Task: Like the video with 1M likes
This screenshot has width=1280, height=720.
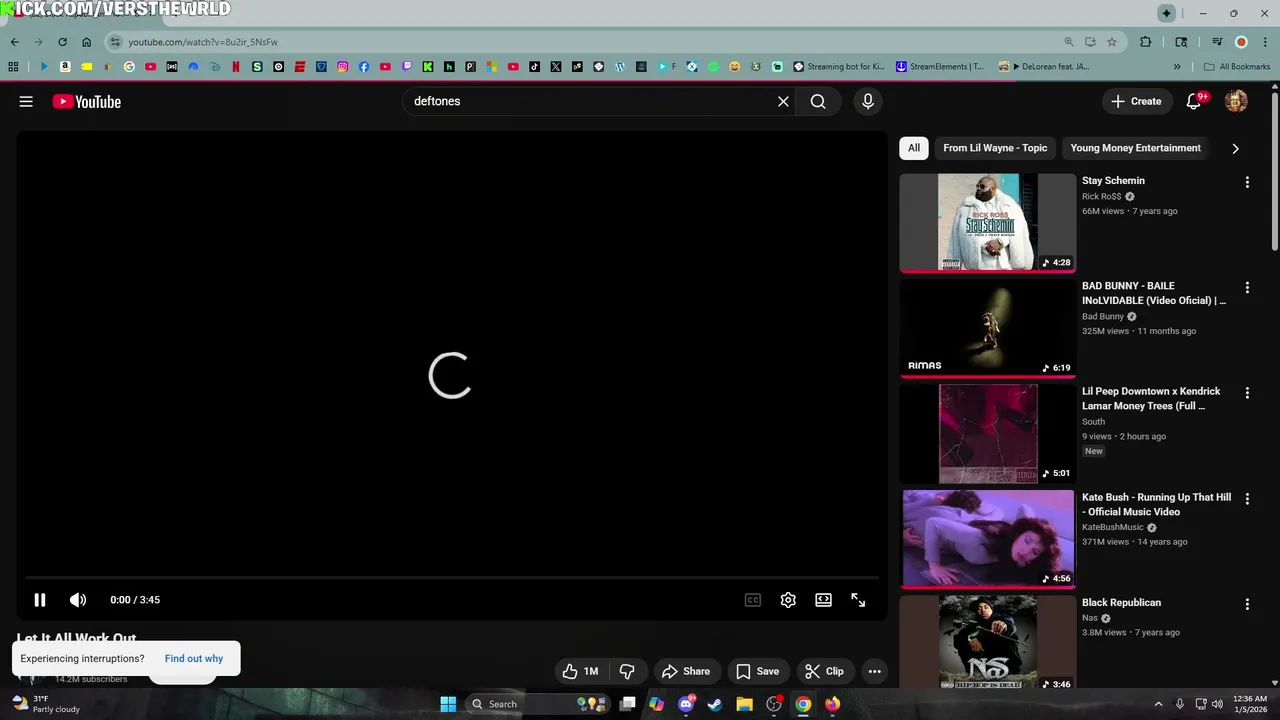Action: 580,671
